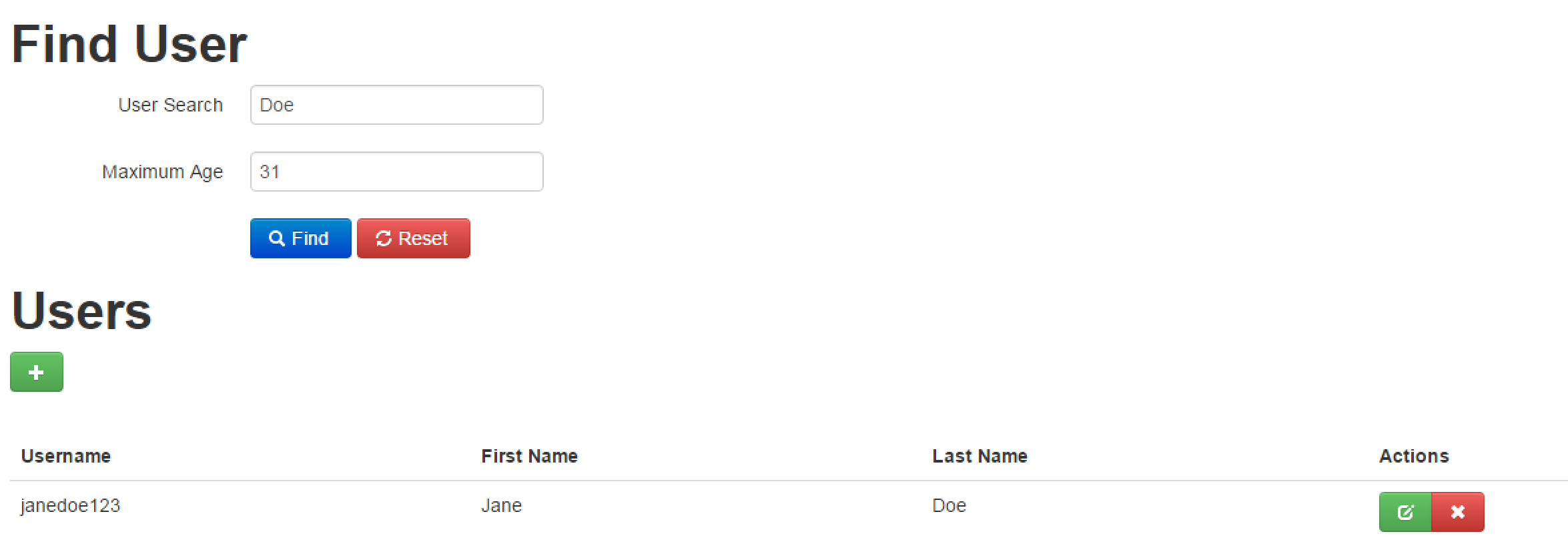This screenshot has height=556, width=1568.
Task: Select the janedoe123 username cell
Action: coord(70,506)
